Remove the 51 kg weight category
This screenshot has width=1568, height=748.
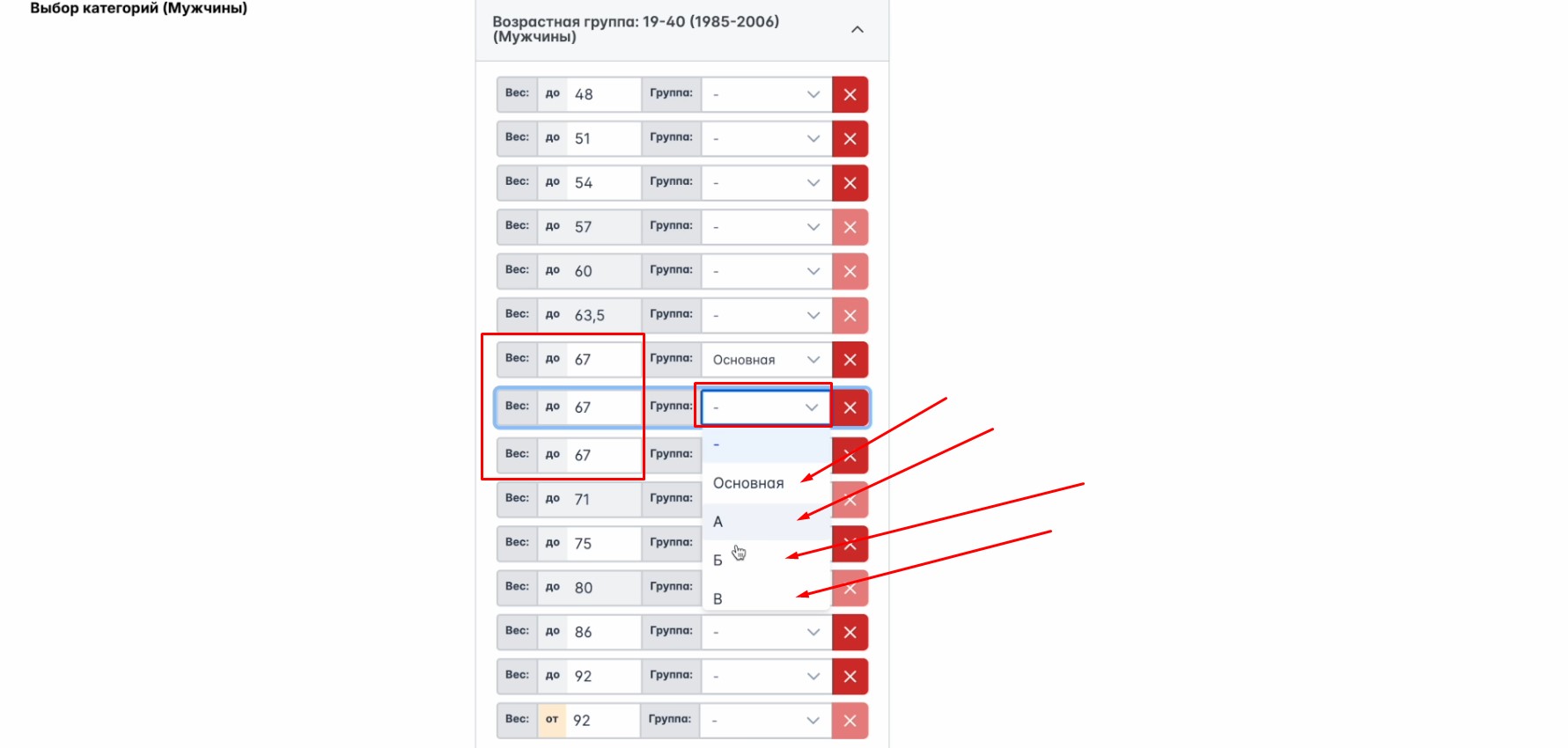(x=850, y=139)
